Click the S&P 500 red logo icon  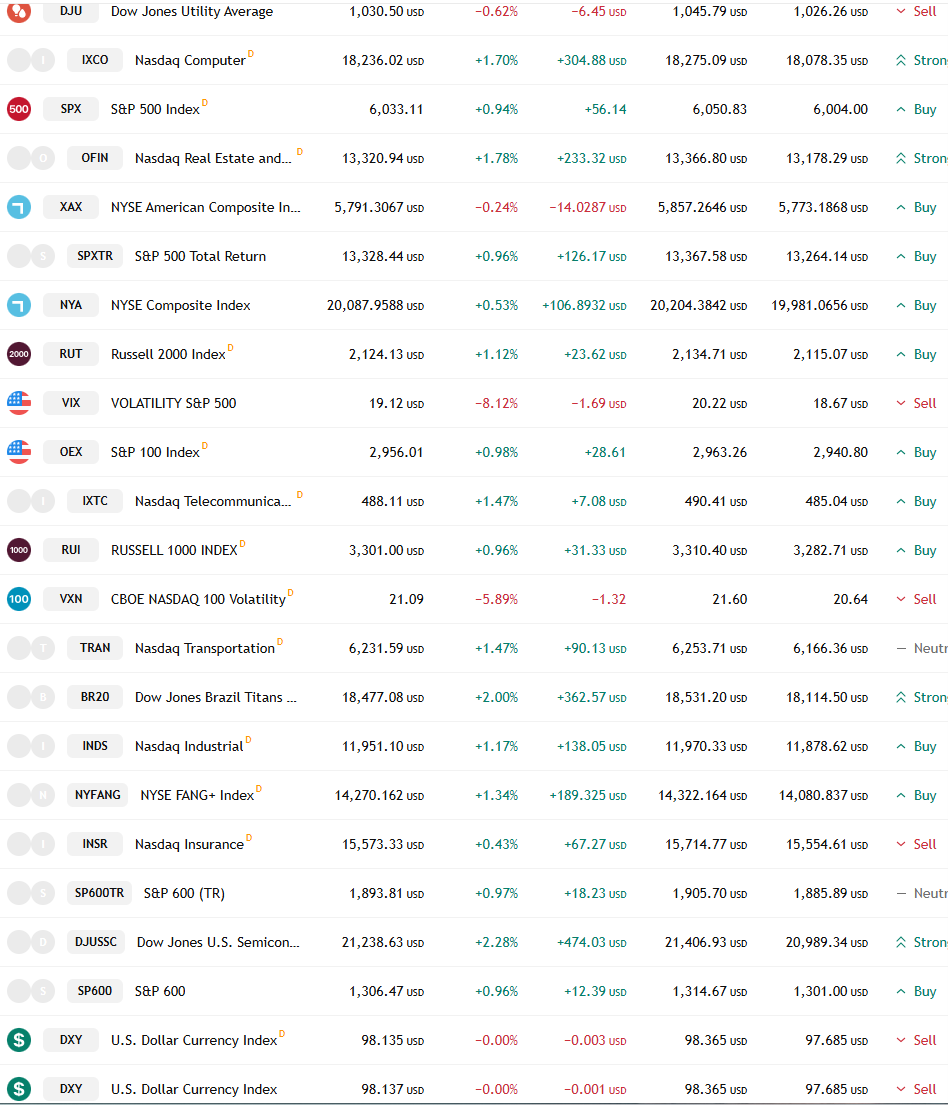coord(19,109)
